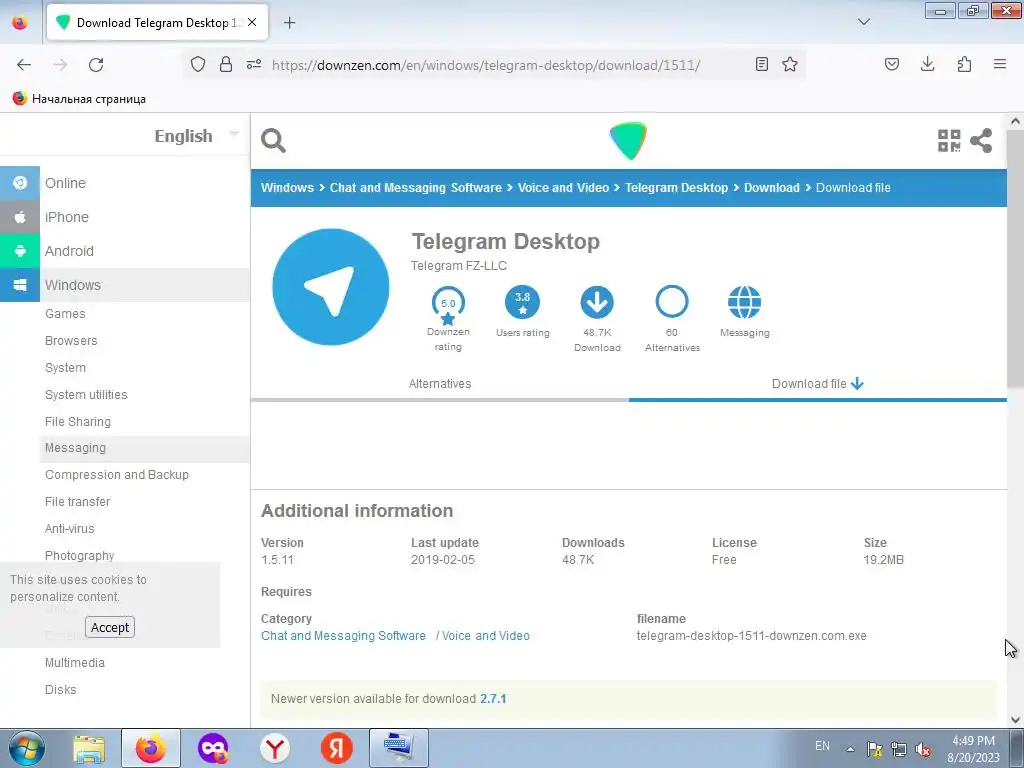Bookmark this page with the star
The width and height of the screenshot is (1024, 768).
click(790, 64)
